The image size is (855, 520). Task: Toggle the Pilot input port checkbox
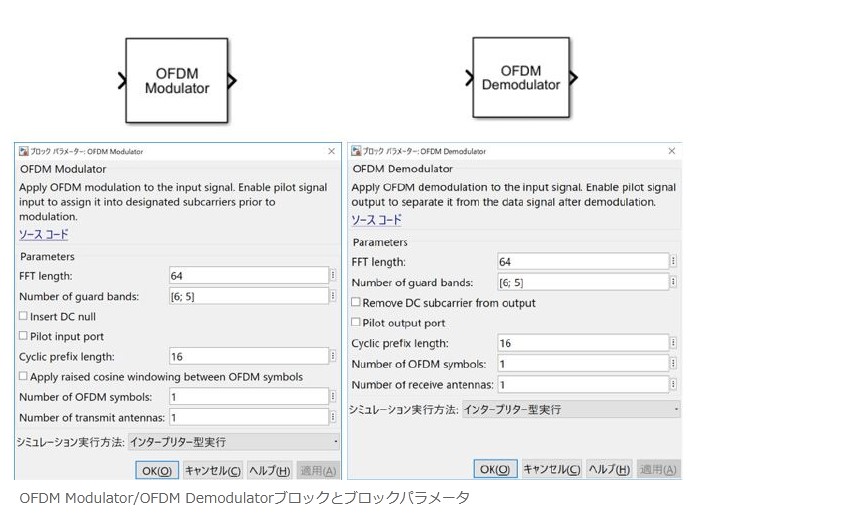(x=23, y=337)
